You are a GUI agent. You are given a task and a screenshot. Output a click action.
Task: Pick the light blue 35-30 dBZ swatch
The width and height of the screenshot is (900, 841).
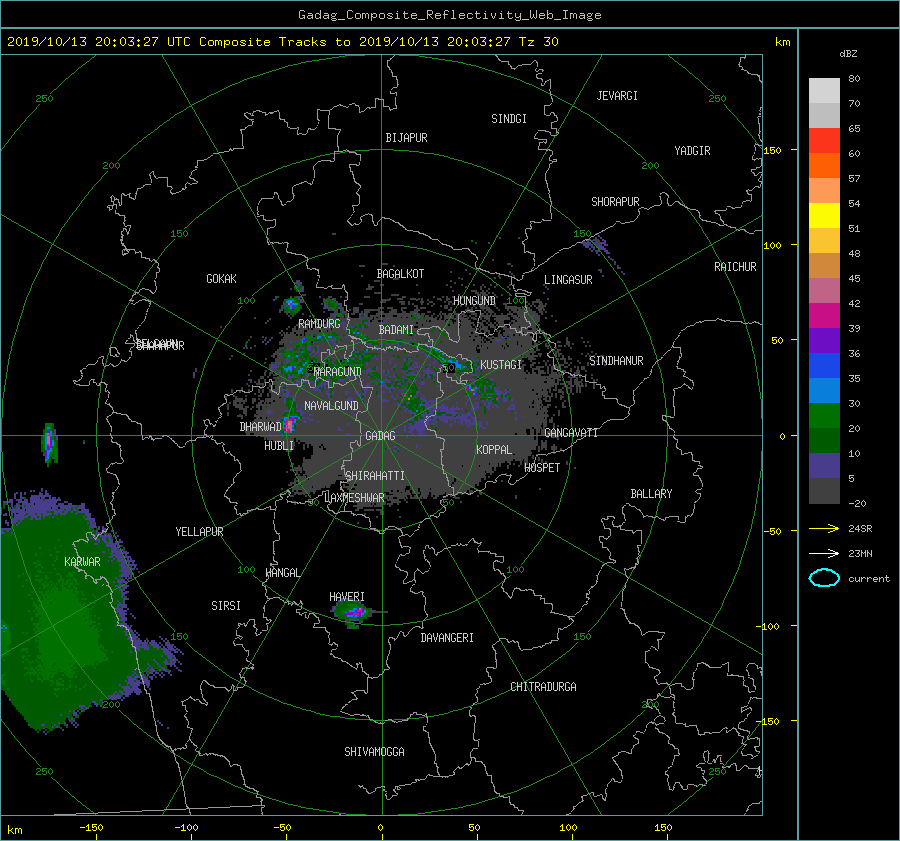[x=824, y=390]
